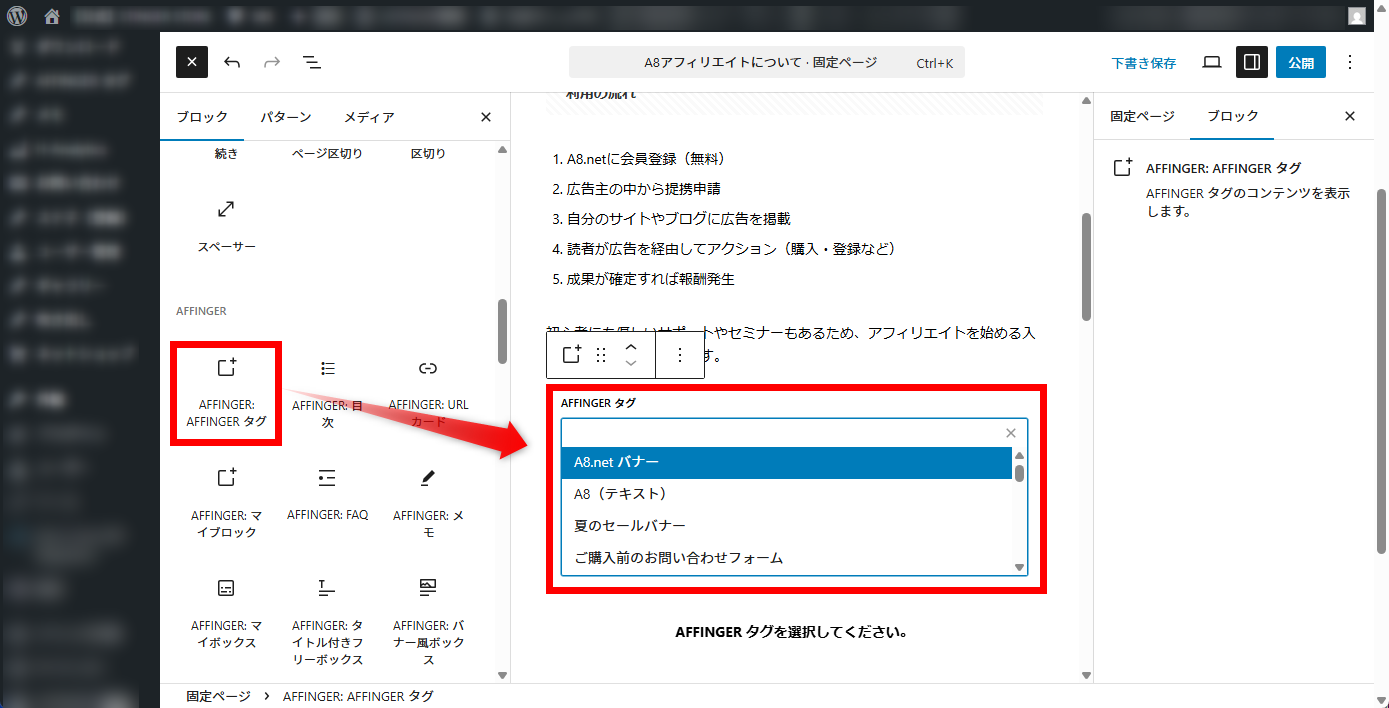
Task: Insert AFFINGER titled free box block
Action: tap(327, 622)
